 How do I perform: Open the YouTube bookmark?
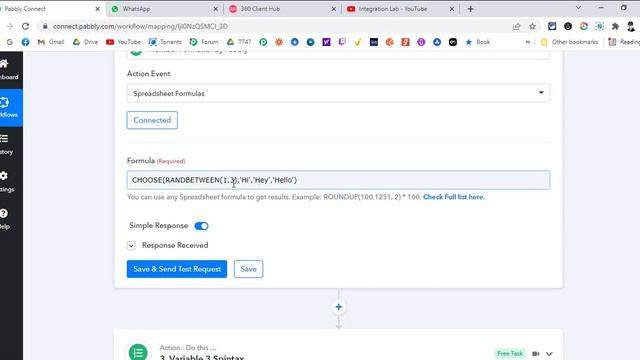tap(123, 42)
